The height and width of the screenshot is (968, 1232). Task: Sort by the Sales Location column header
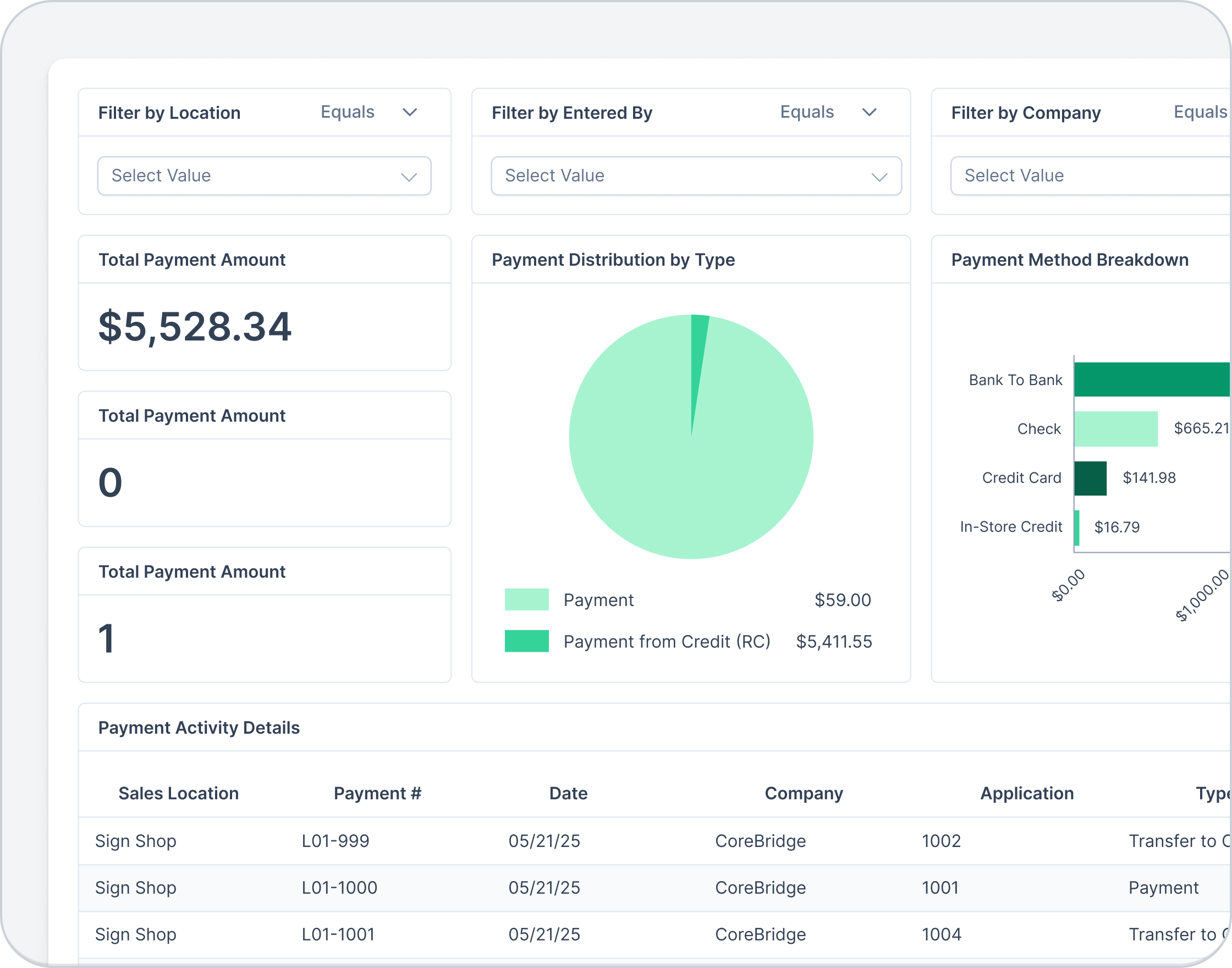(x=179, y=793)
